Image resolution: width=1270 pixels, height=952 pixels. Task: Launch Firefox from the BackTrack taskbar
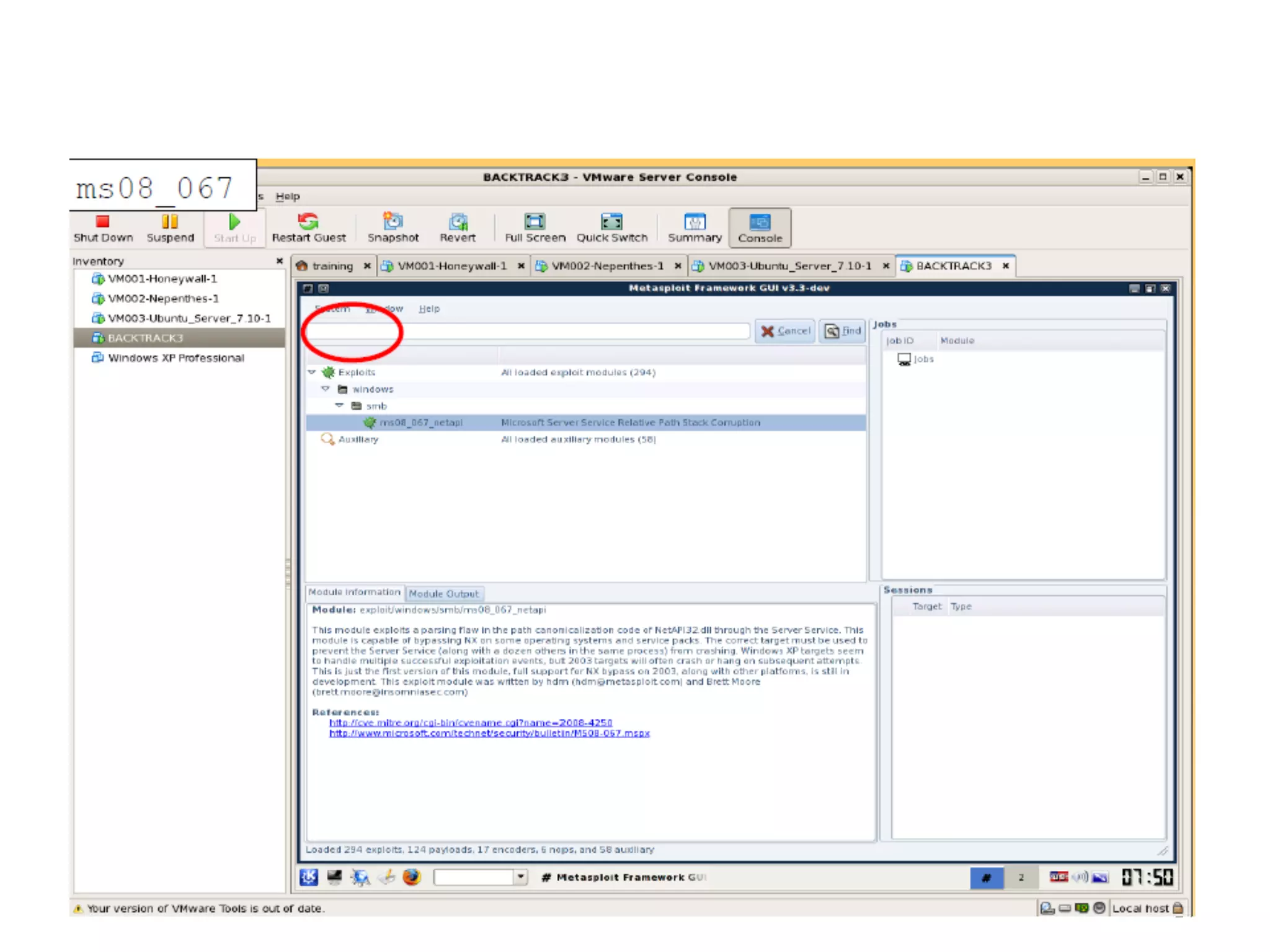coord(411,876)
